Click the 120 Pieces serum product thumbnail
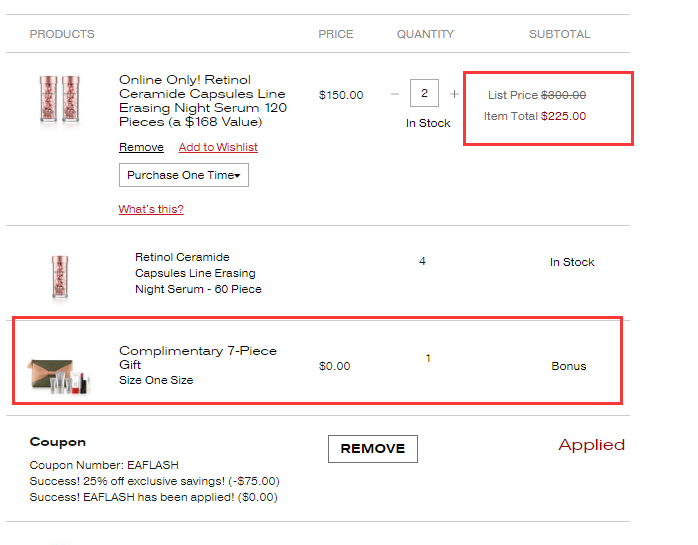Viewport: 698px width, 545px height. pos(60,99)
